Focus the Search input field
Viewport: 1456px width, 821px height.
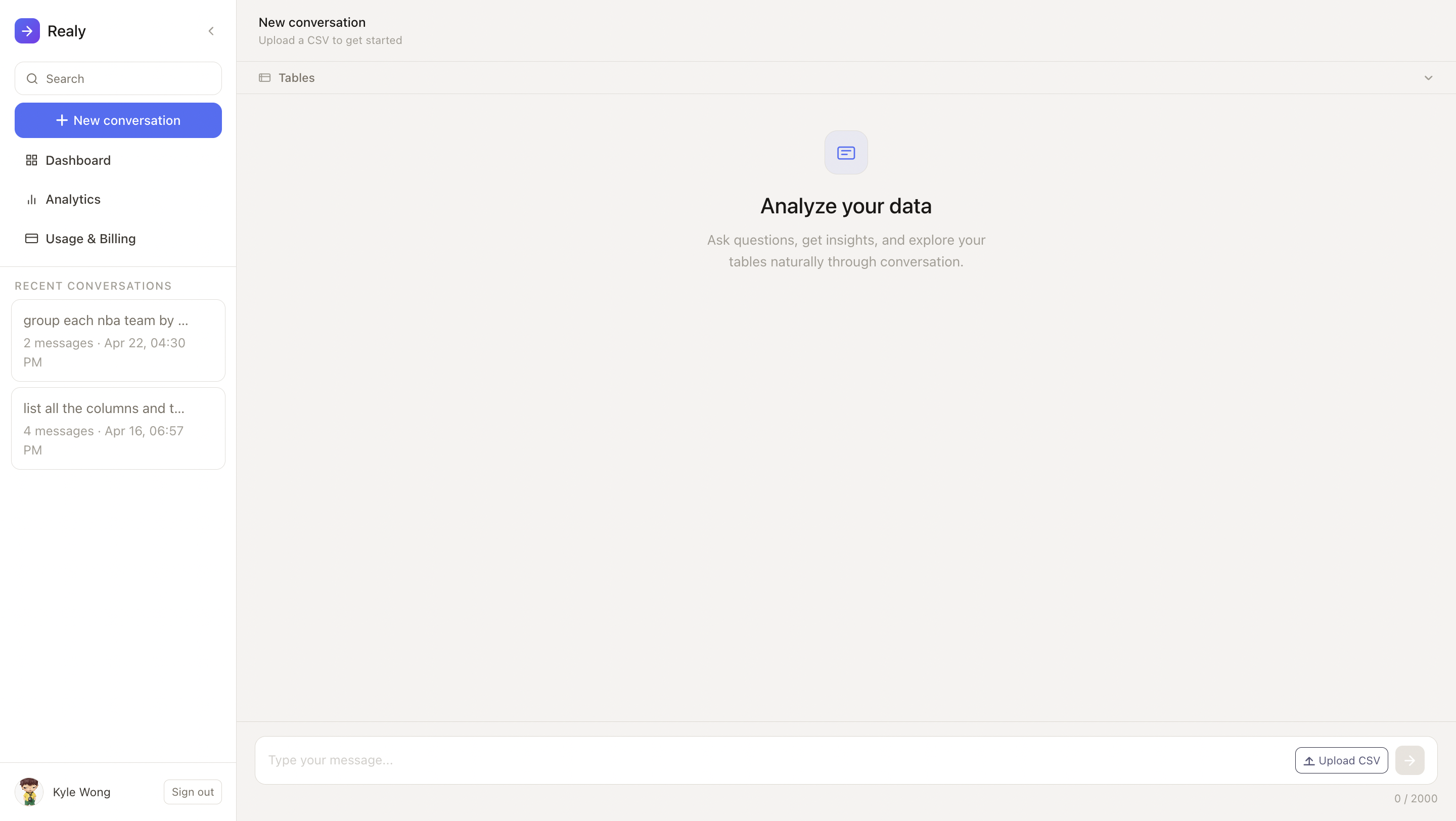coord(118,78)
